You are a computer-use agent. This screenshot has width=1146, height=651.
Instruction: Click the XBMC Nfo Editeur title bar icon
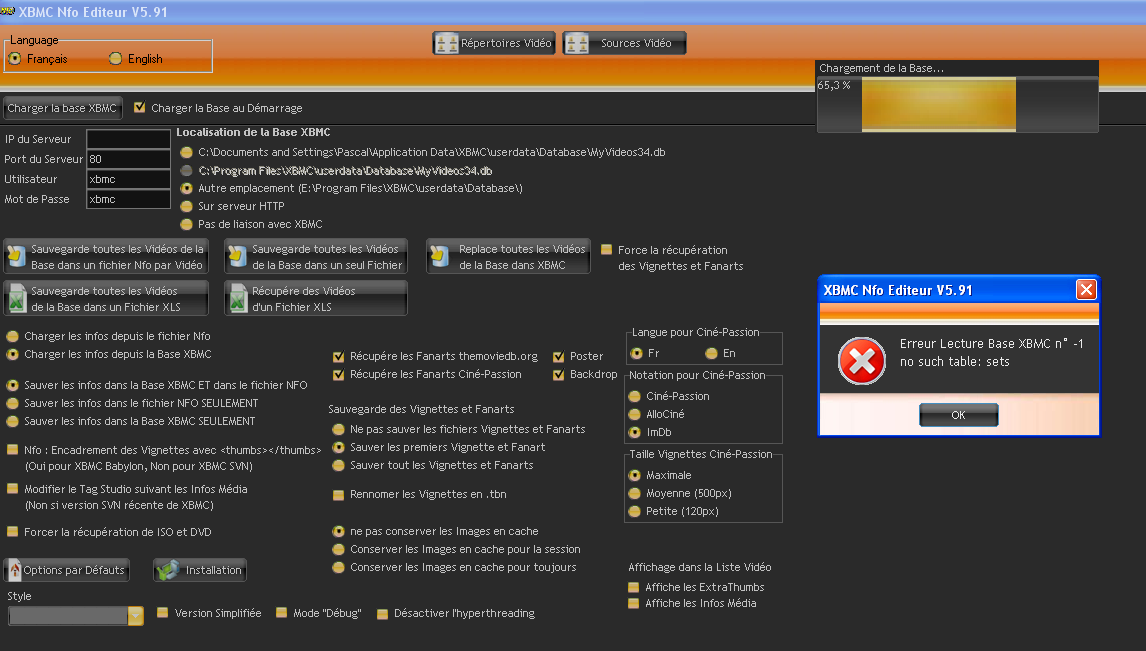pyautogui.click(x=7, y=11)
